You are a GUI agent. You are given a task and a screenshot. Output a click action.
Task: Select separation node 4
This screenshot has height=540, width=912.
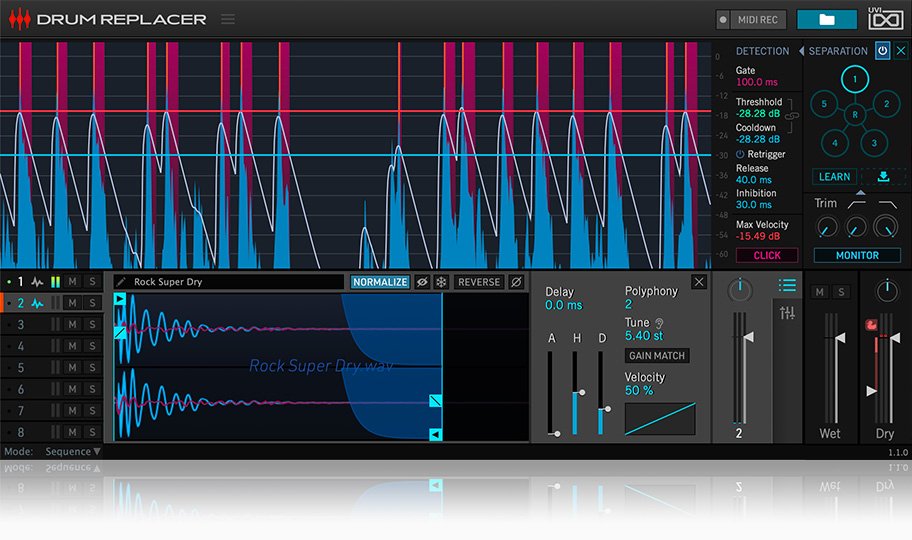pos(835,143)
